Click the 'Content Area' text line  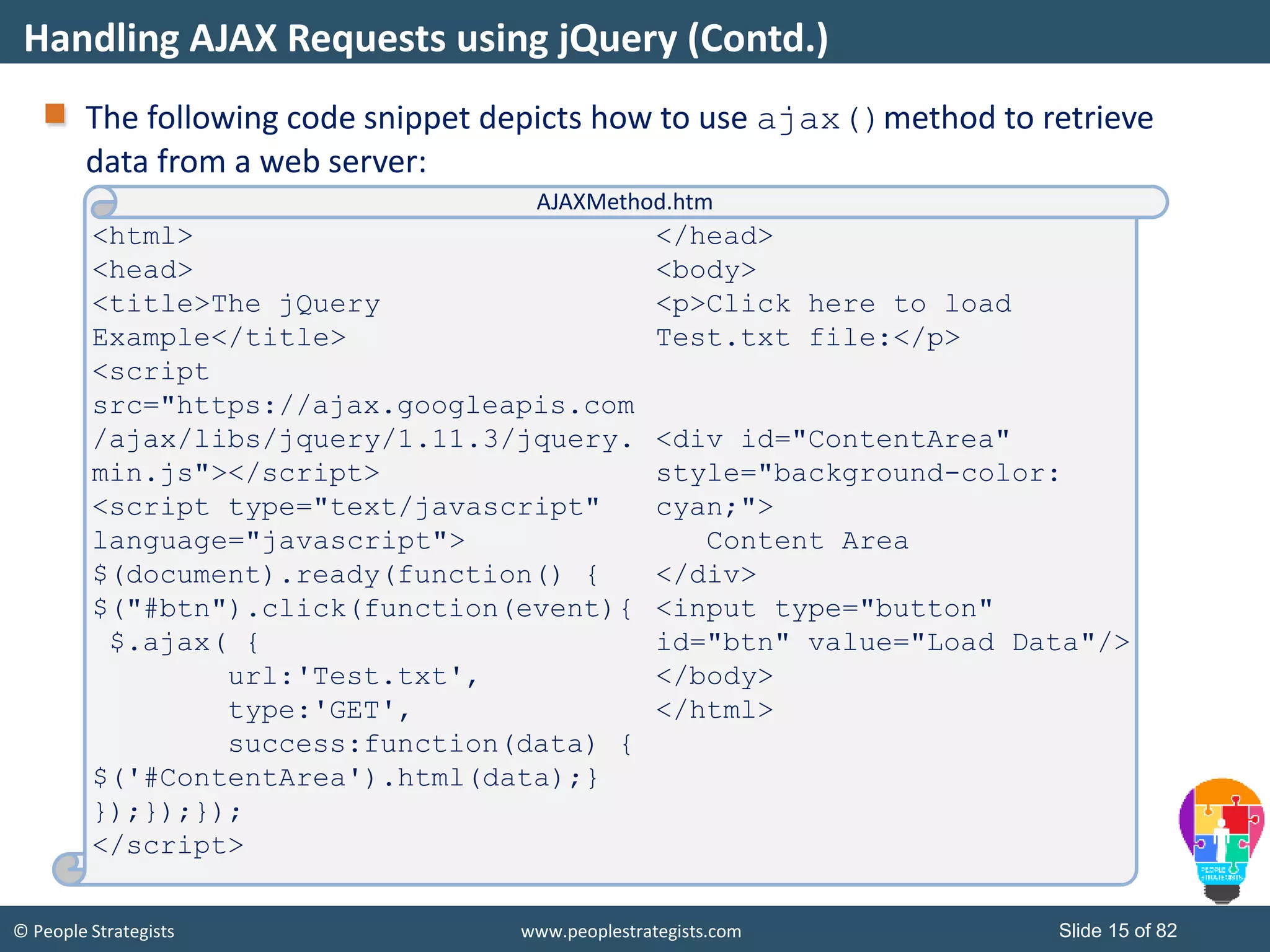click(x=807, y=541)
